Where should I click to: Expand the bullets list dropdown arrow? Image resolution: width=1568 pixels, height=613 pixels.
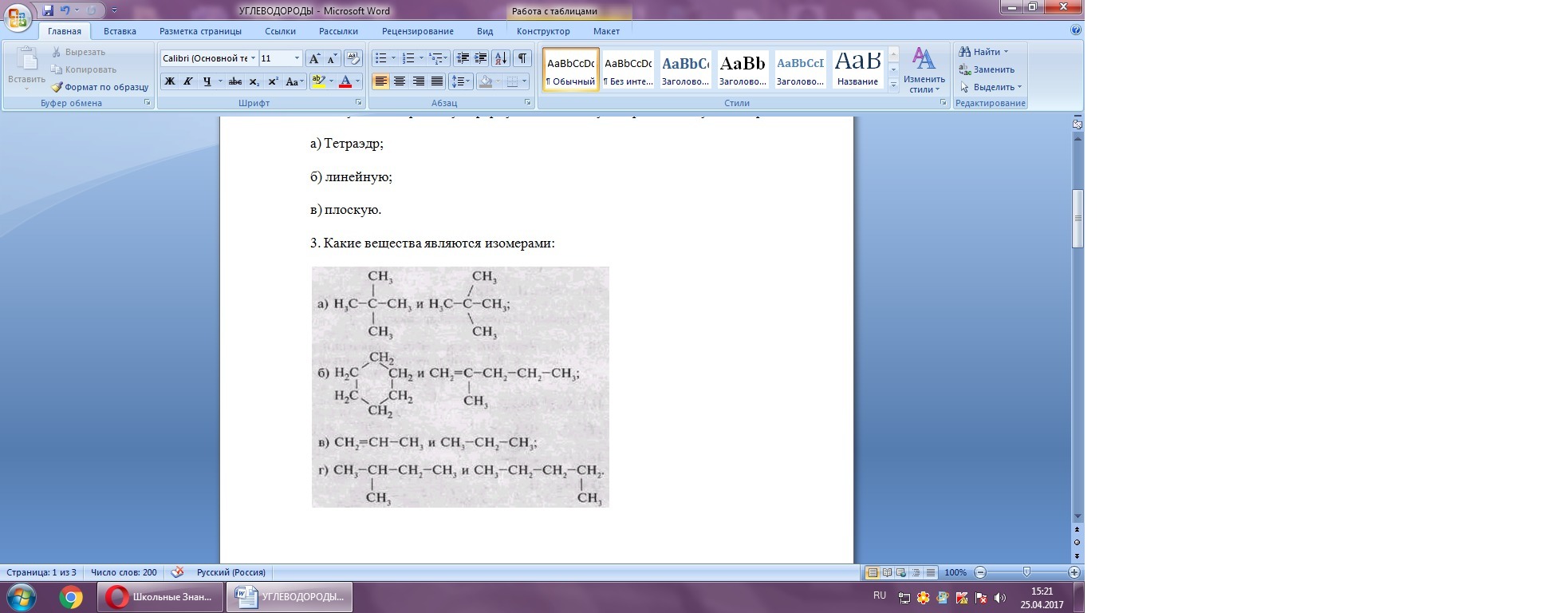(x=393, y=58)
